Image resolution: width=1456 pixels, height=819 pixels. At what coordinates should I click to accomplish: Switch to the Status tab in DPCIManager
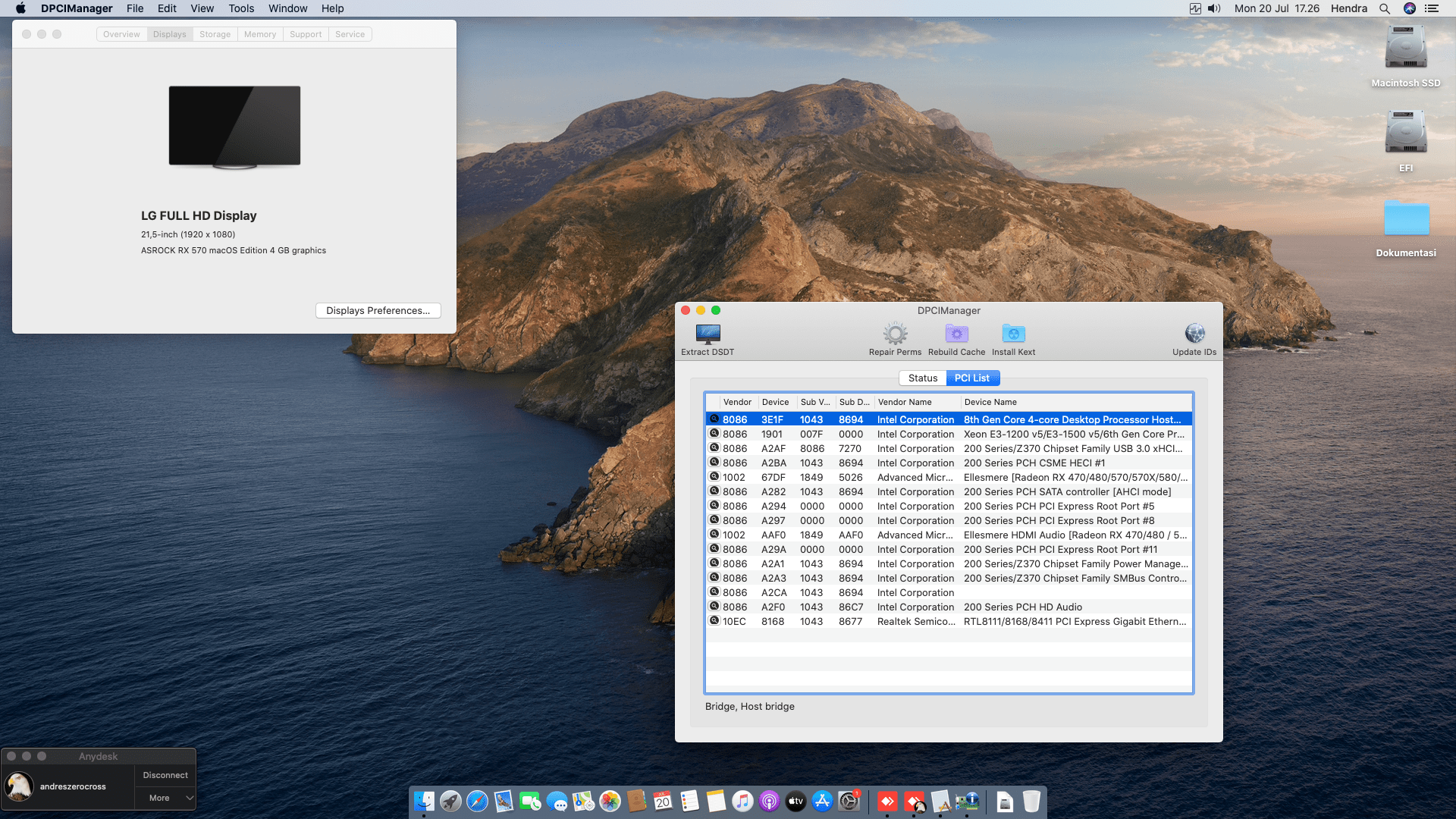[x=922, y=378]
